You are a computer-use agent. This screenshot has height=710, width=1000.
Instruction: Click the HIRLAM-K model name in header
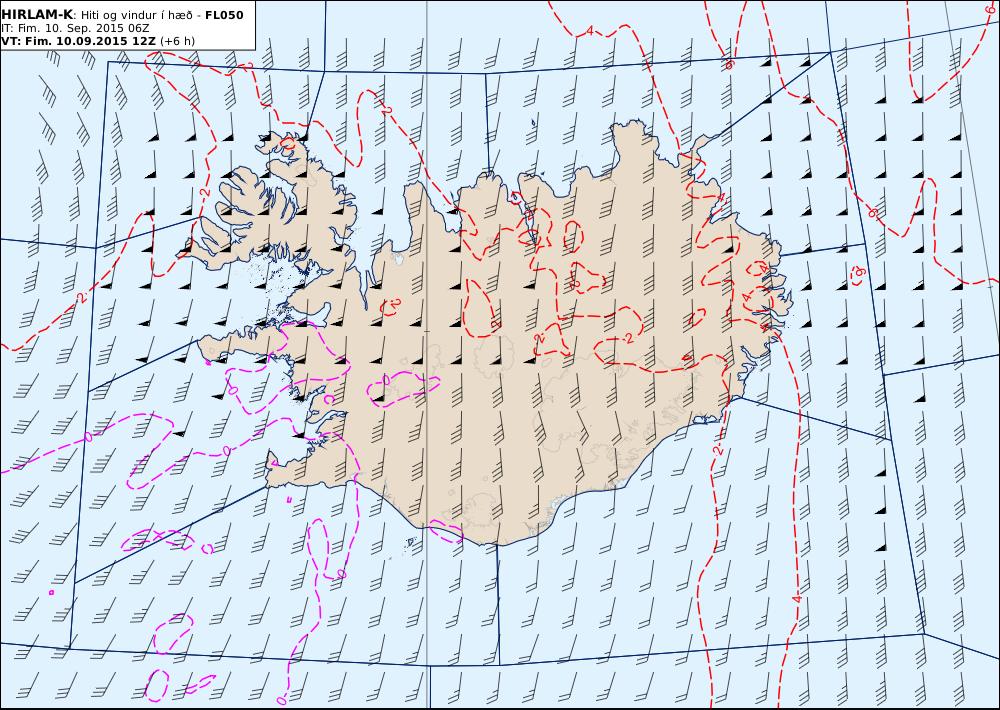(x=37, y=15)
